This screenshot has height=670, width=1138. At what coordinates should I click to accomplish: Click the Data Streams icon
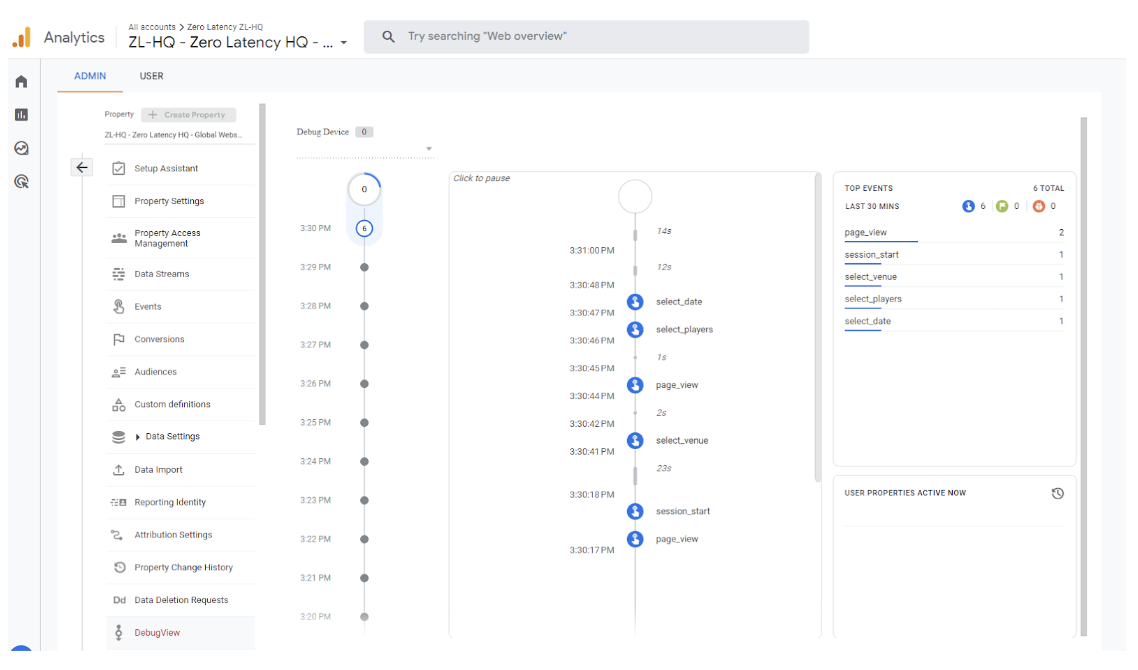coord(118,274)
